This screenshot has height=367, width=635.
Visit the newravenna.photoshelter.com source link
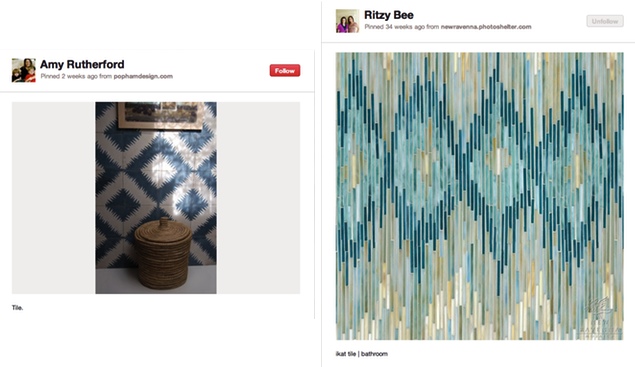486,27
